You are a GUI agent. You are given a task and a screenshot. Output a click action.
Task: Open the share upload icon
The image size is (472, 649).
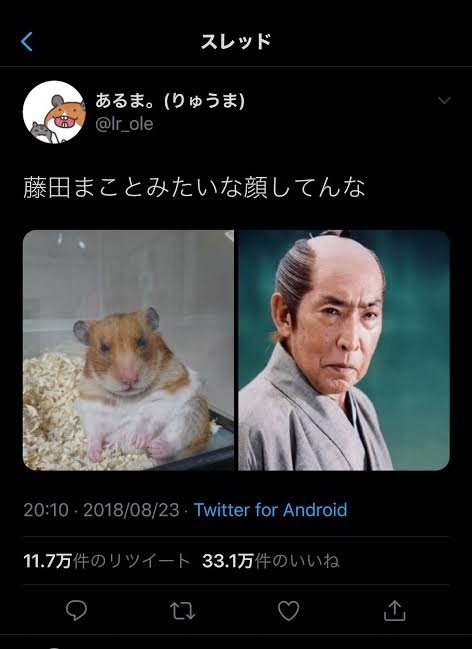click(x=394, y=611)
